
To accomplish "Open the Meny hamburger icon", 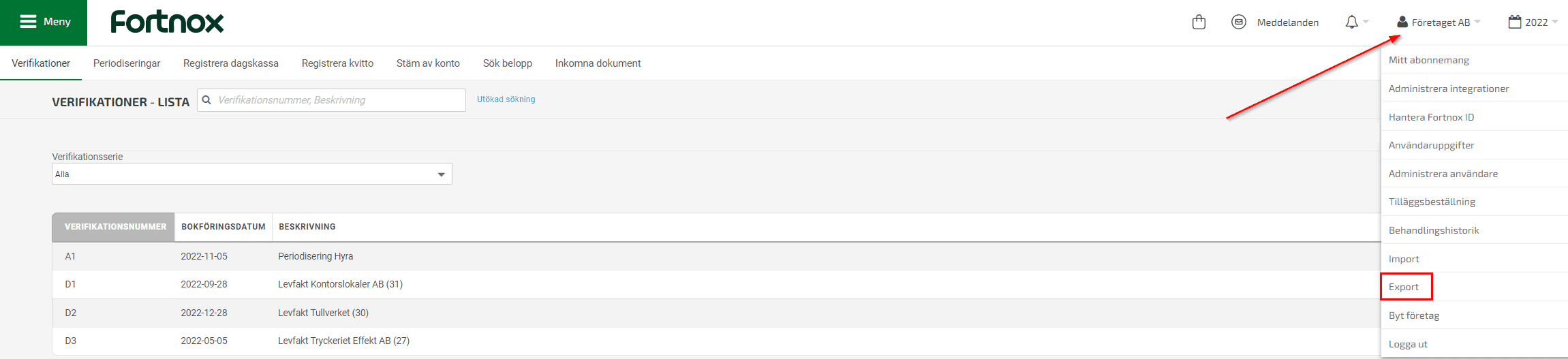I will (x=28, y=22).
